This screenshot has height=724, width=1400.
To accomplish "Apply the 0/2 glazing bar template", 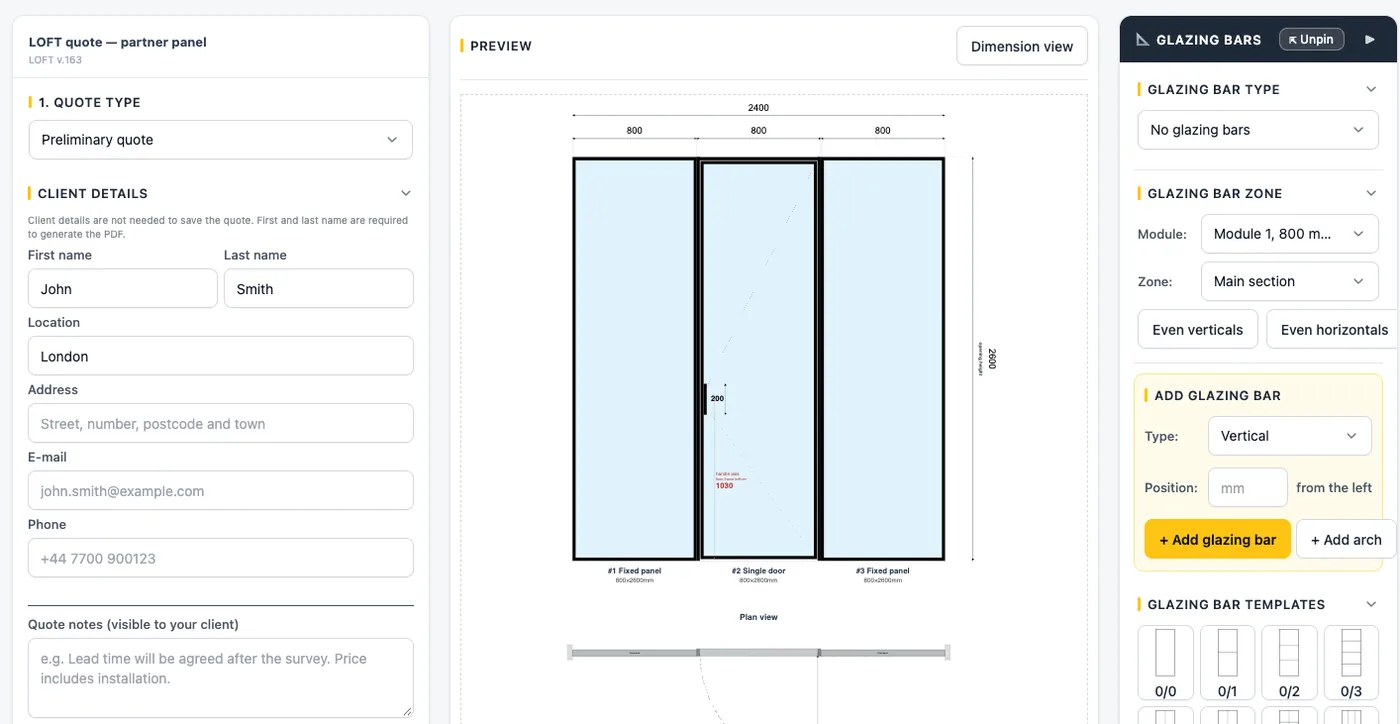I will click(1290, 663).
